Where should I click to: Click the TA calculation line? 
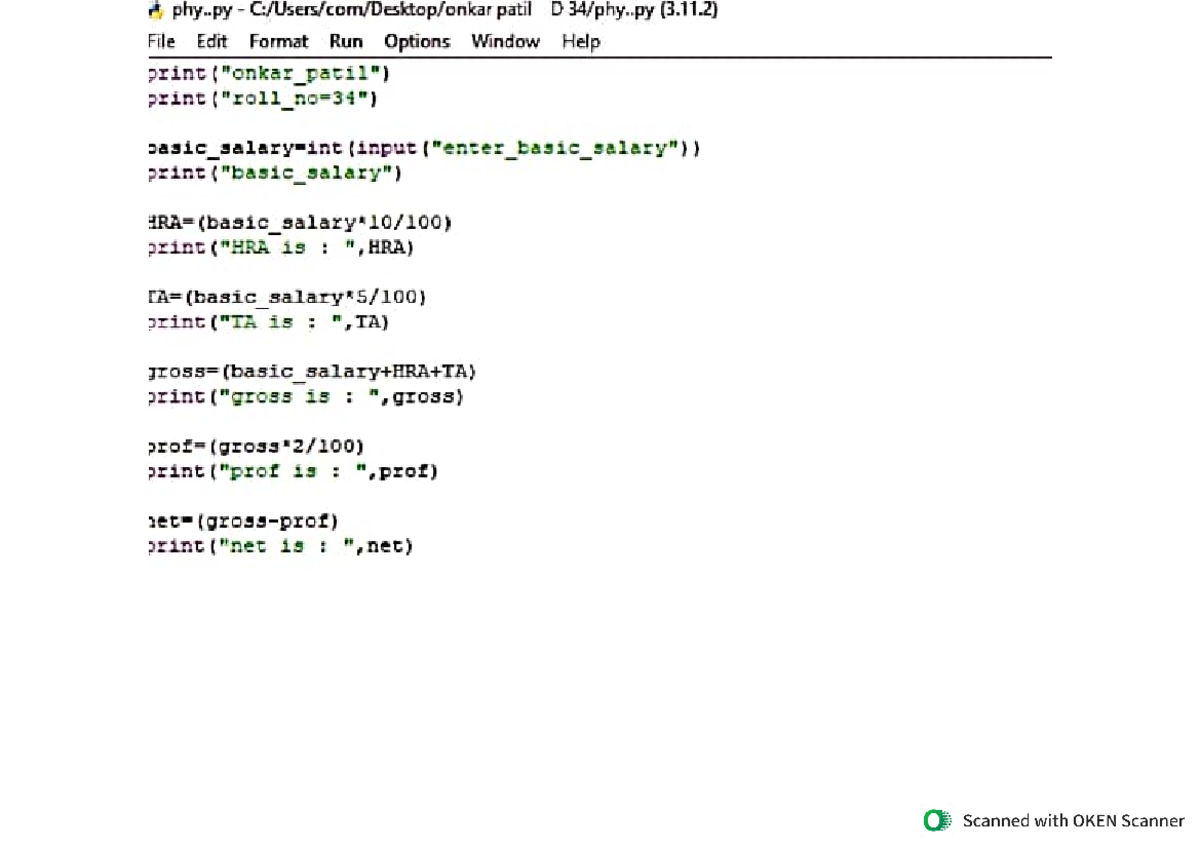(286, 296)
